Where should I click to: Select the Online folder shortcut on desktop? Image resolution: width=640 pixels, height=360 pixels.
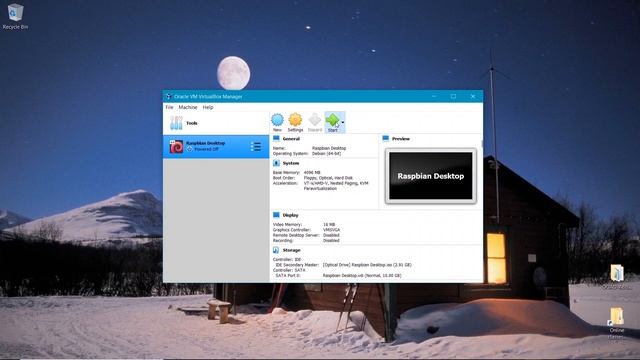point(616,323)
